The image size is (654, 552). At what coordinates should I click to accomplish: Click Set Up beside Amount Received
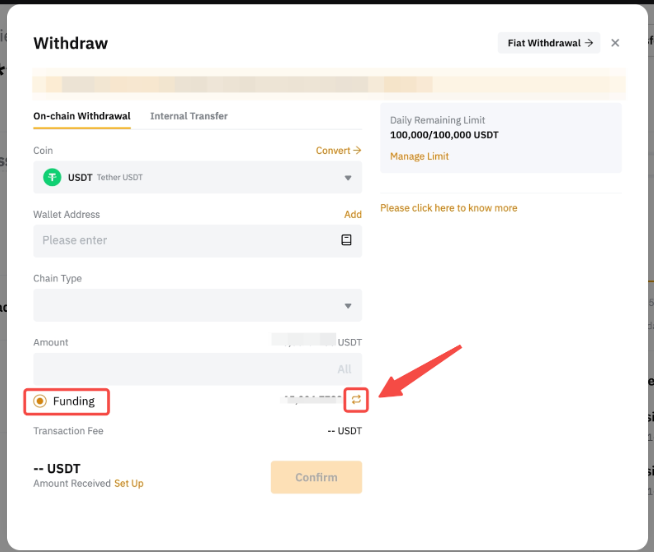pyautogui.click(x=128, y=484)
